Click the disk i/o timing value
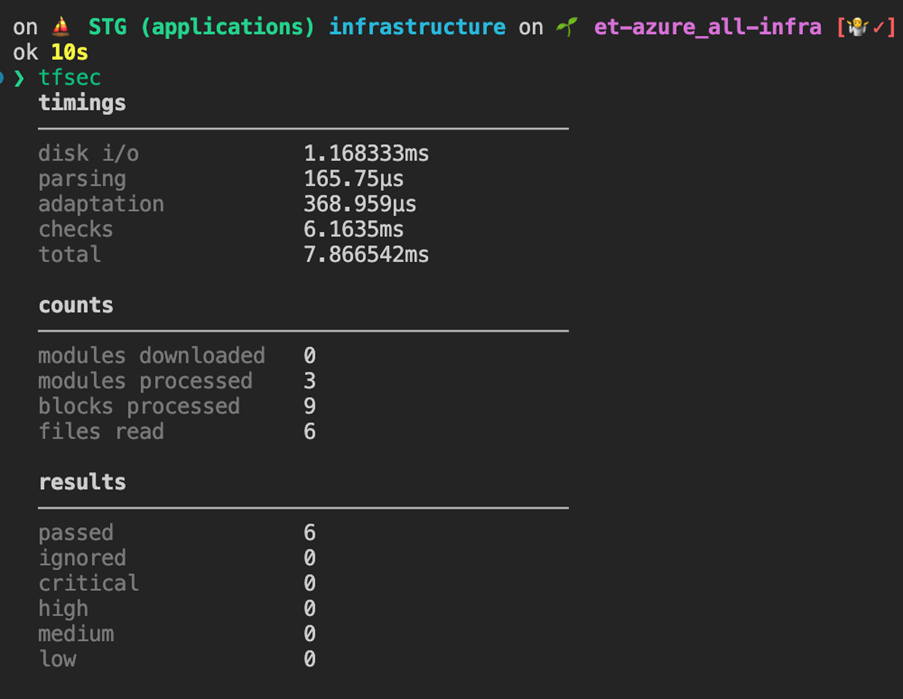This screenshot has width=903, height=699. (x=366, y=153)
